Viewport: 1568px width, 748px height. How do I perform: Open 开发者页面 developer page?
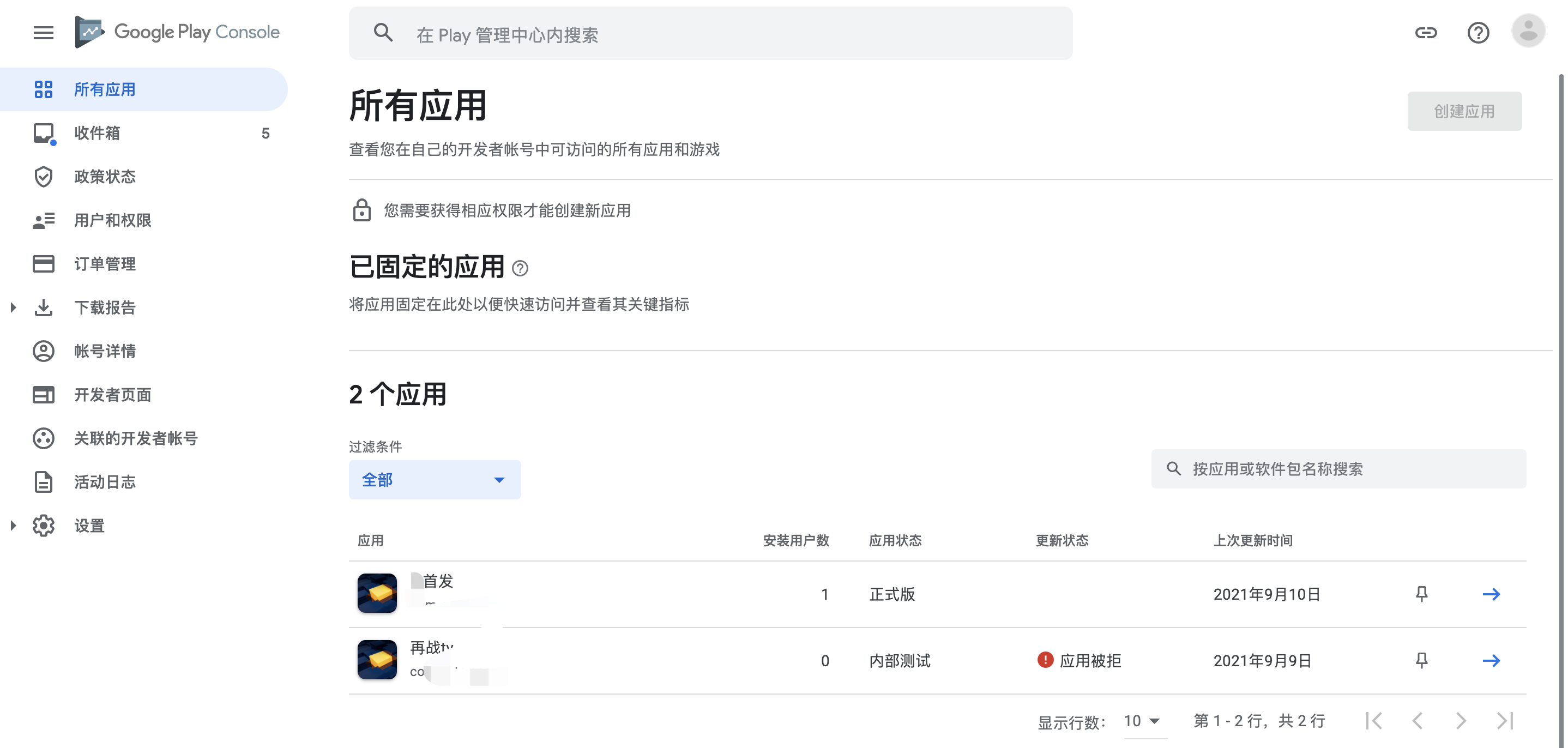pos(113,394)
